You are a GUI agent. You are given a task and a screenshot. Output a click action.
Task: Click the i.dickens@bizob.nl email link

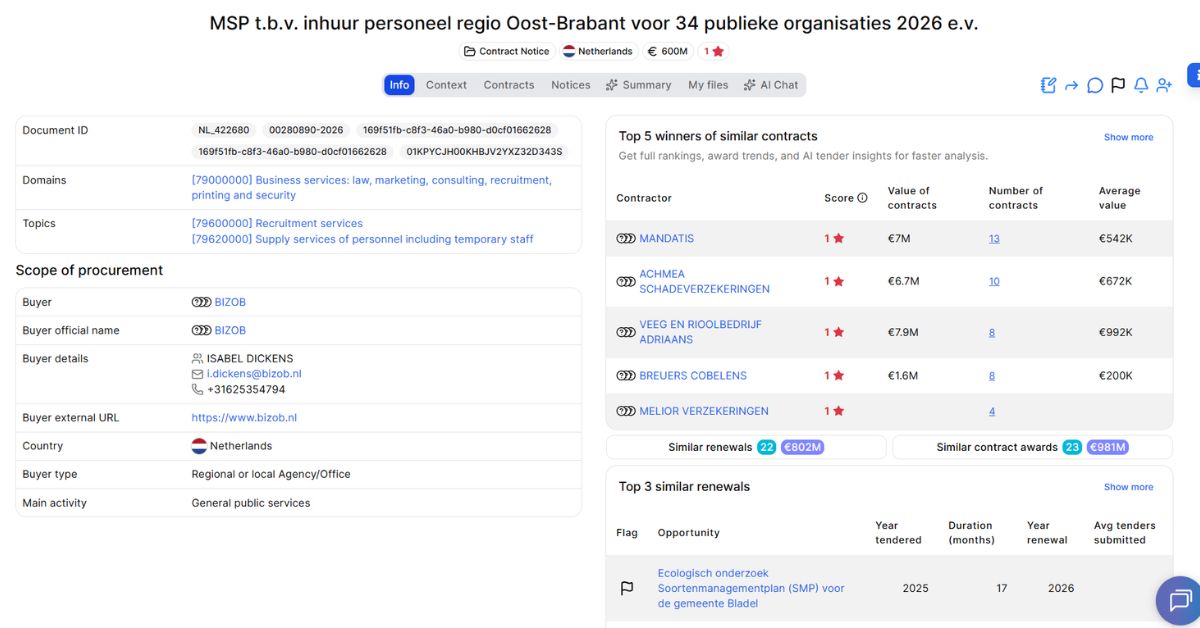pos(254,374)
